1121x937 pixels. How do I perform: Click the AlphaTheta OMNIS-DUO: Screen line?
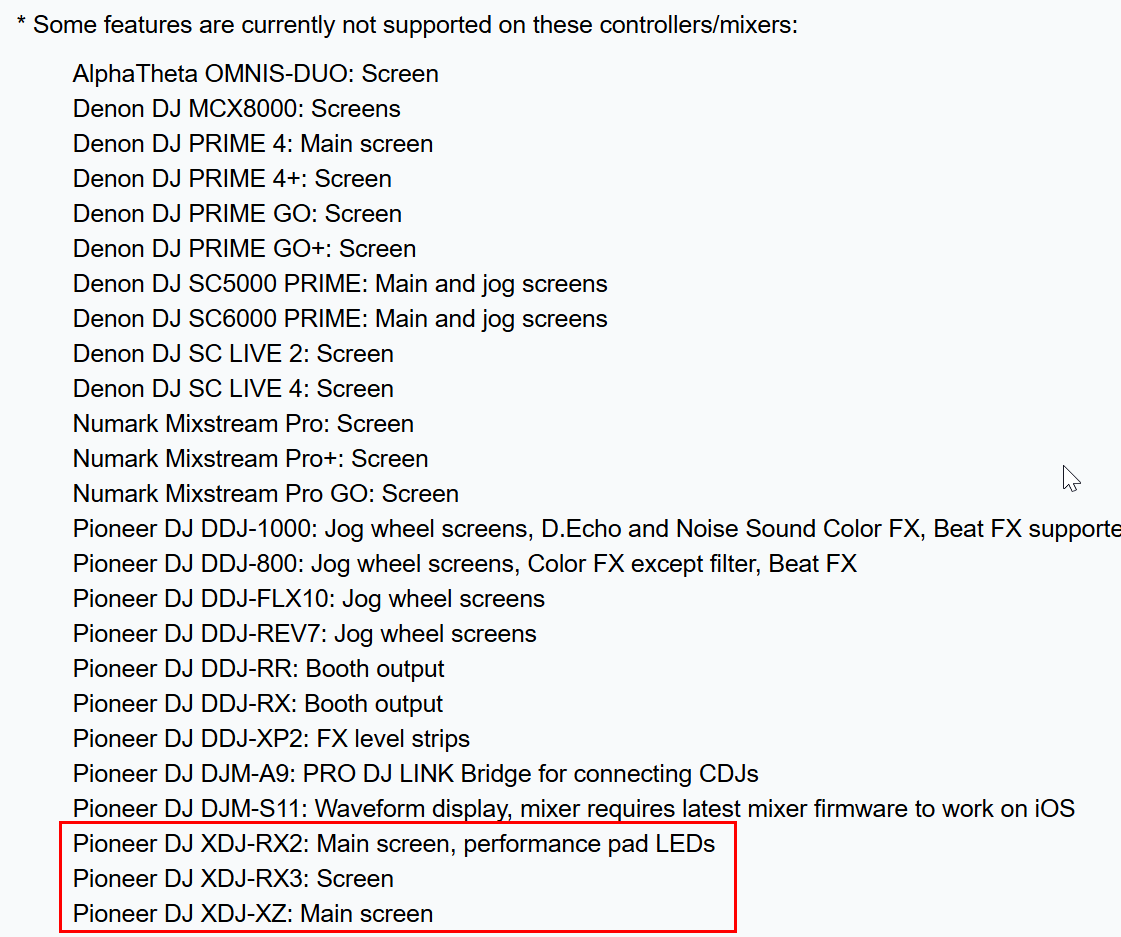[x=255, y=74]
